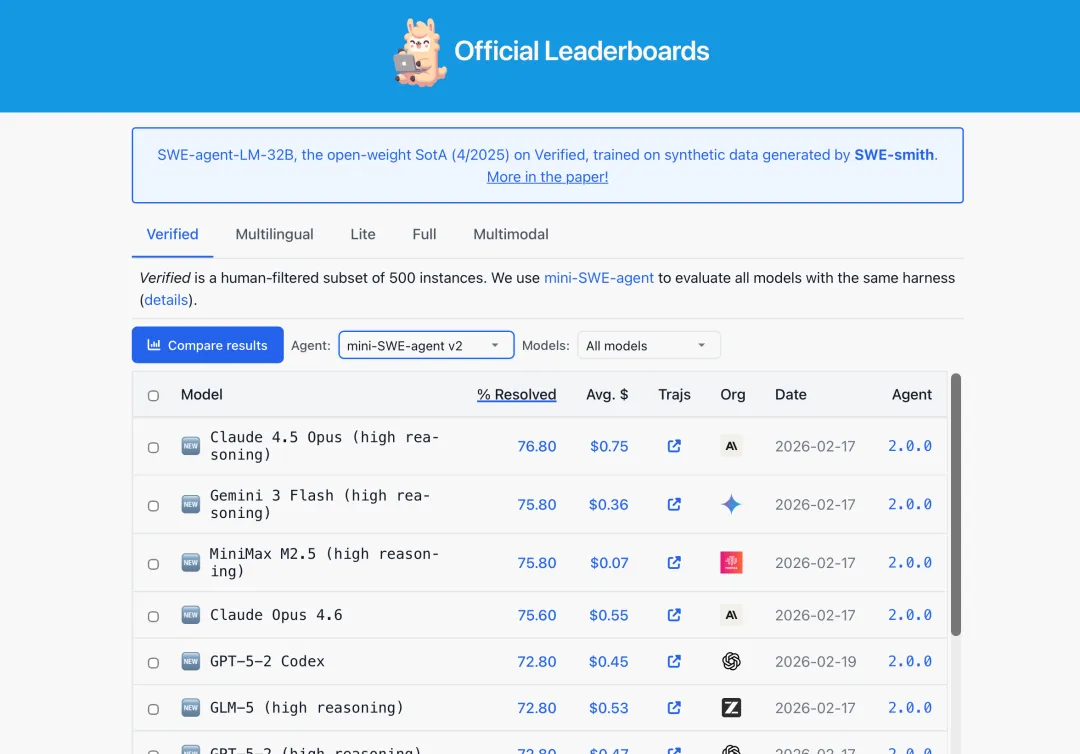Click the Agent column header
Screen dimensions: 1080x754
tap(912, 395)
